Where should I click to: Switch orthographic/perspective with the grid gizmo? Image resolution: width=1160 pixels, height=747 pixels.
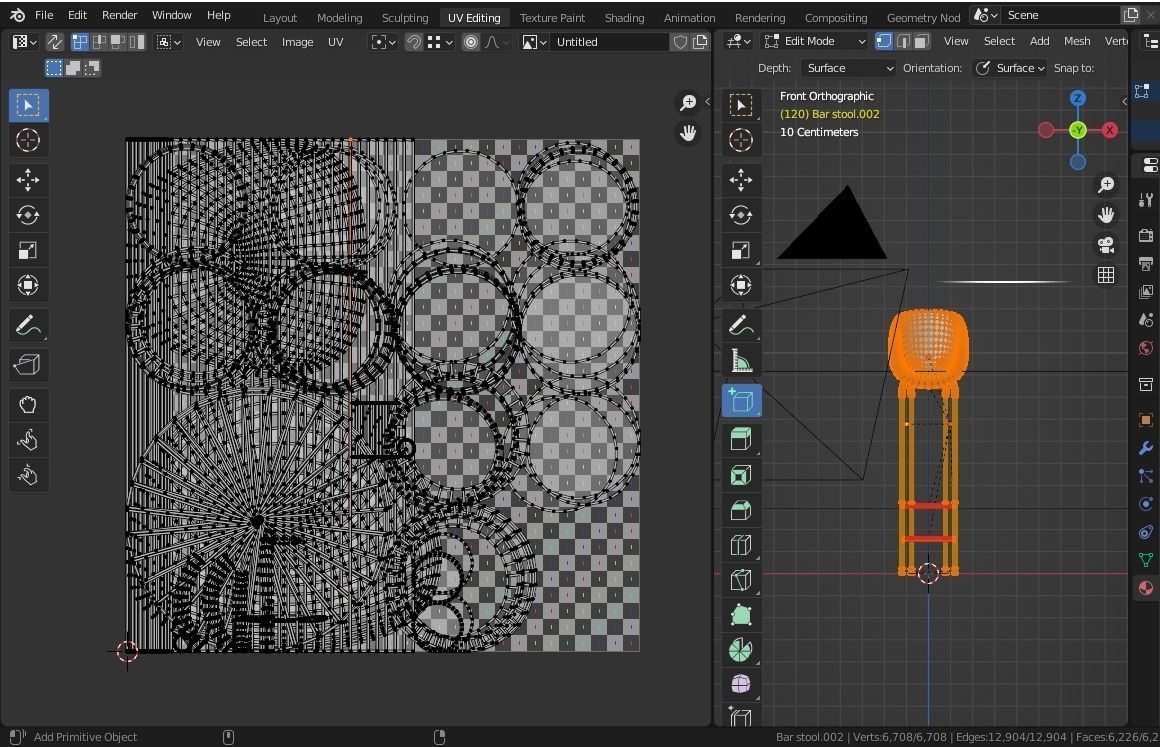[x=1106, y=276]
